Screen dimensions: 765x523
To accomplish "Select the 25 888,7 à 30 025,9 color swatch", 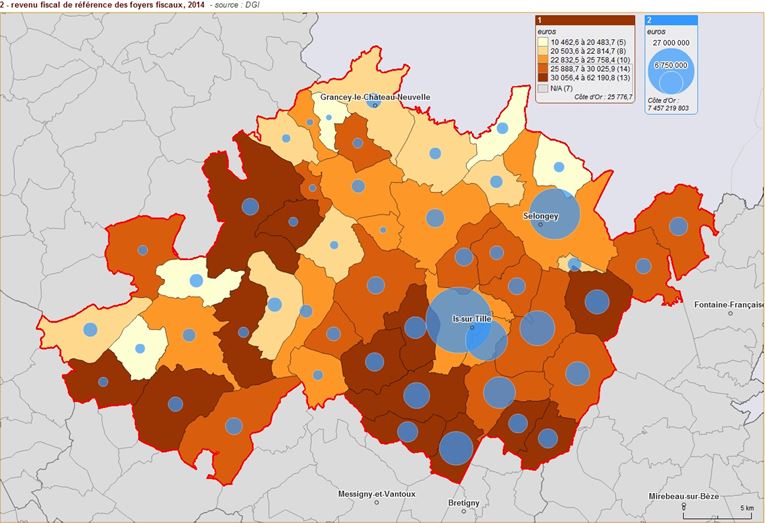I will click(543, 69).
